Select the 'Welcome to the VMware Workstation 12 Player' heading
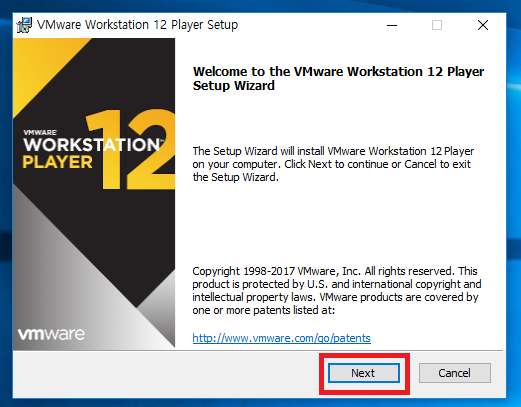Screen dimensions: 521x407 click(338, 78)
